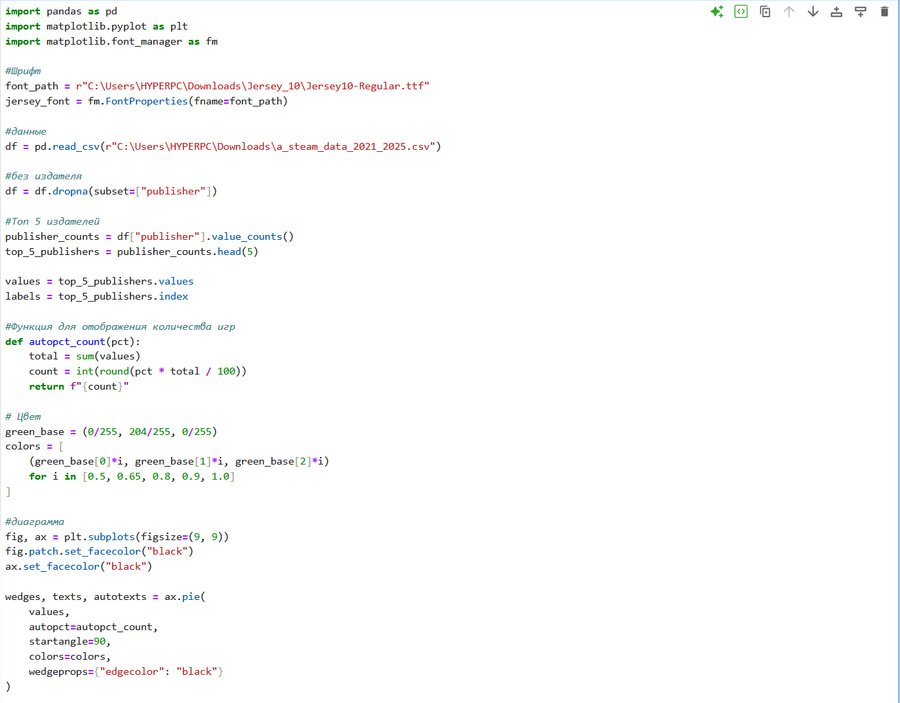Move the cell up with the up arrow
Viewport: 900px width, 703px height.
click(x=789, y=12)
